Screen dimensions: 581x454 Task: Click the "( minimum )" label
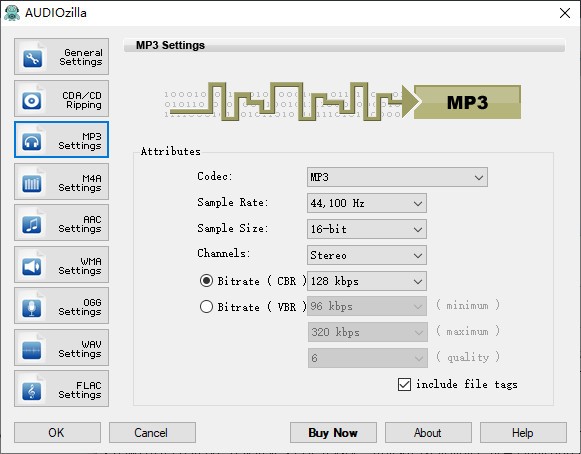click(468, 305)
